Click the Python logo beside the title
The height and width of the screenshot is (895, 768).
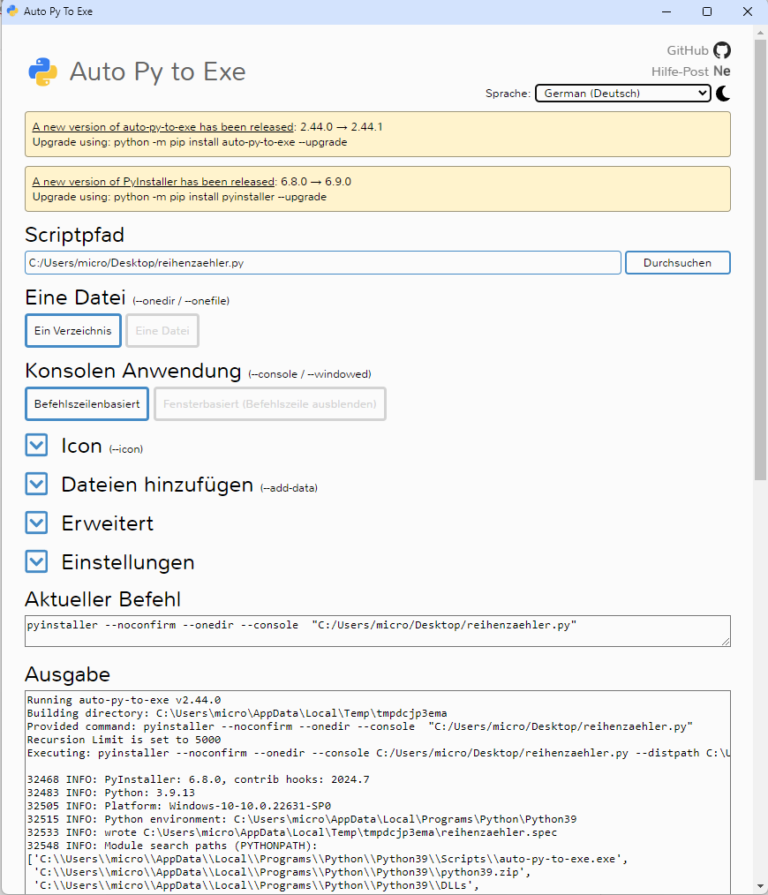coord(42,72)
